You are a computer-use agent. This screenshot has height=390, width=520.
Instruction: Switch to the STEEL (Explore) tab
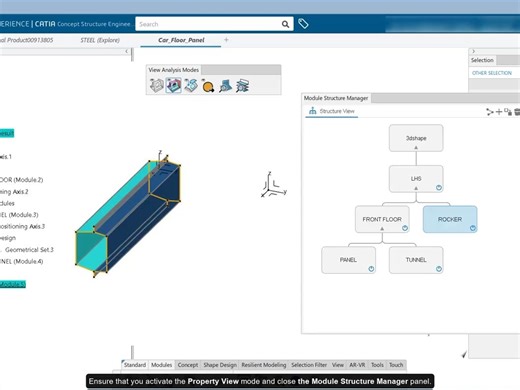tap(100, 40)
